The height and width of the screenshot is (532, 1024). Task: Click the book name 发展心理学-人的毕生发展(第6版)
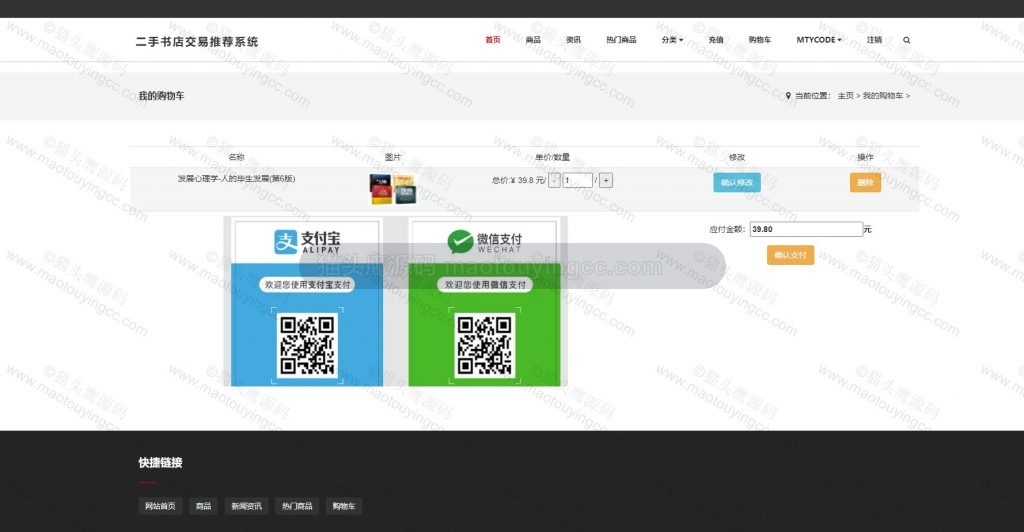click(x=236, y=178)
